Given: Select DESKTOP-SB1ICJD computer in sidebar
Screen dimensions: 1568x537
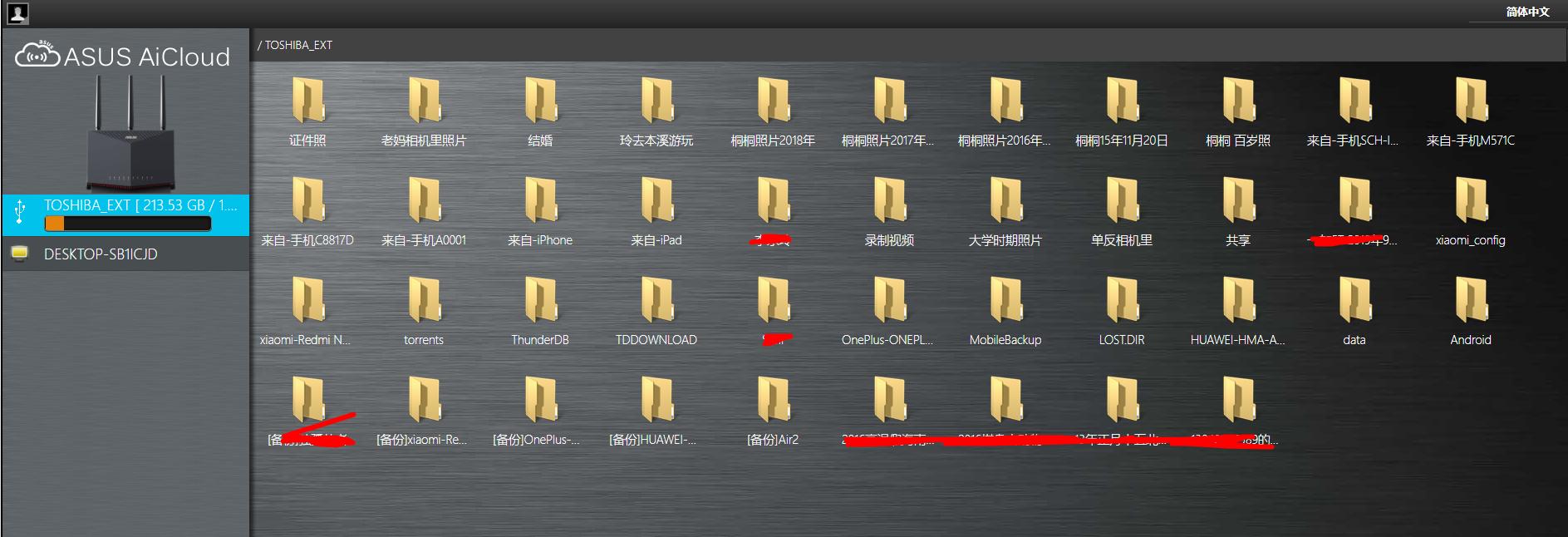Looking at the screenshot, I should coord(125,254).
